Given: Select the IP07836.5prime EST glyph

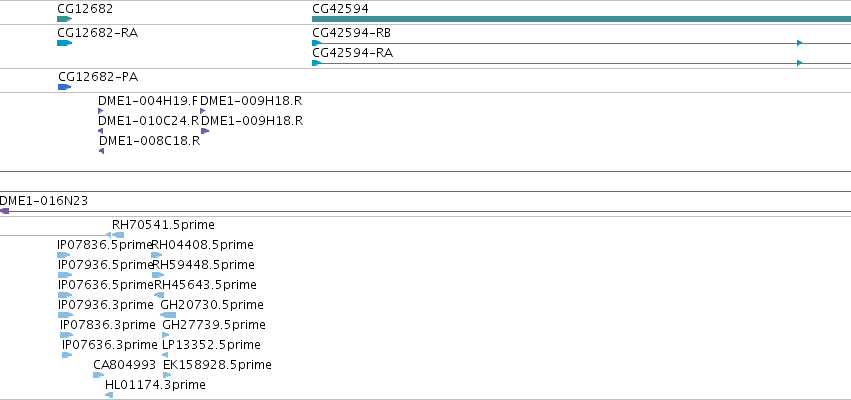Looking at the screenshot, I should tap(63, 255).
